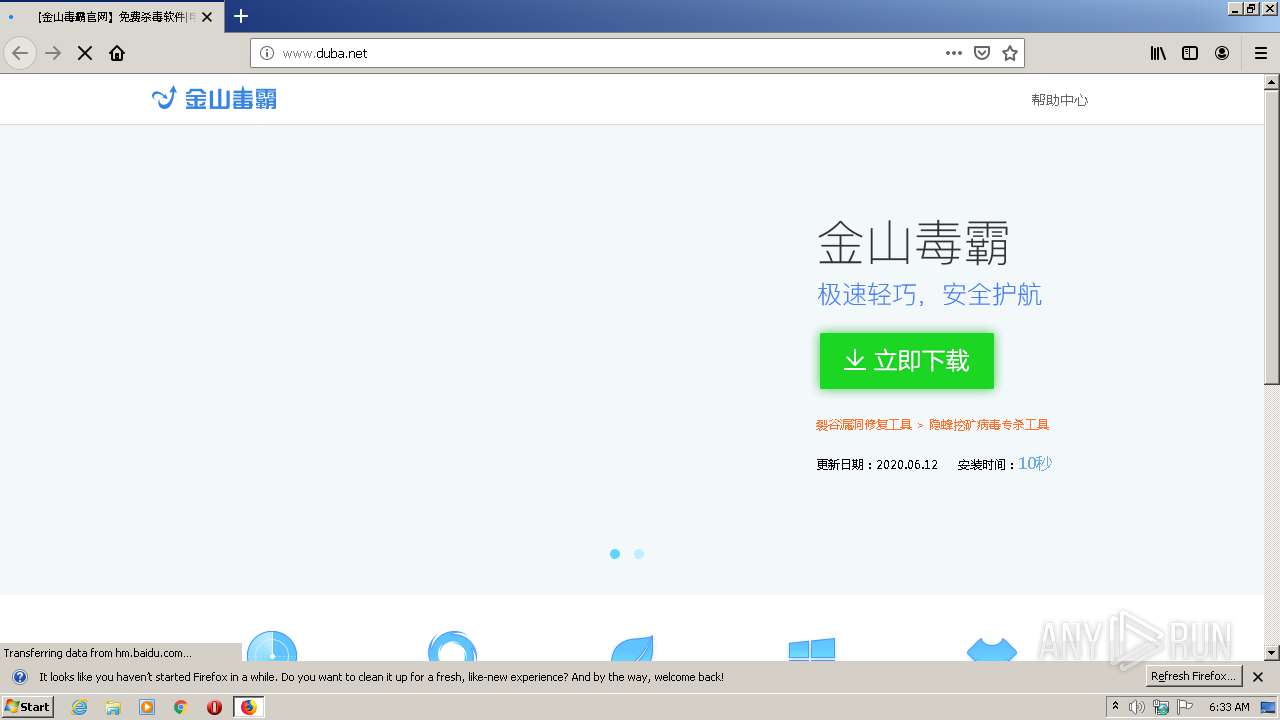Select the second carousel dot indicator
The width and height of the screenshot is (1280, 720).
point(639,554)
